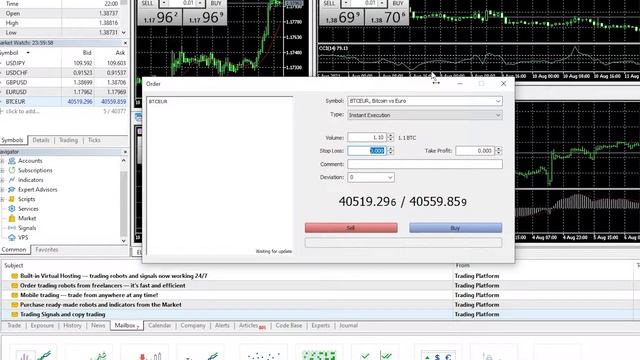Expand the Expert Advisors tree node
640x360 pixels.
point(2,189)
